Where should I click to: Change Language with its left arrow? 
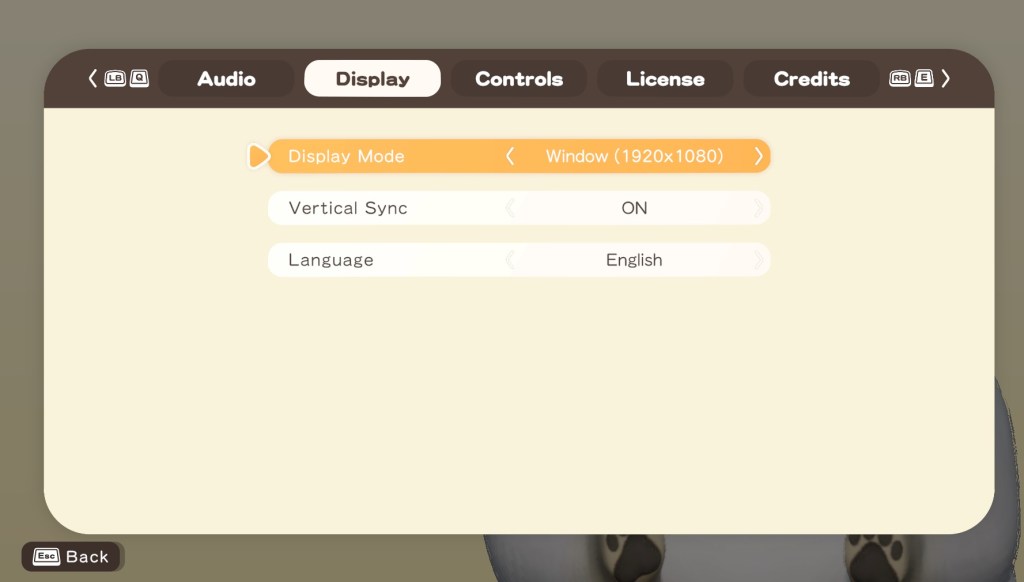pos(511,260)
